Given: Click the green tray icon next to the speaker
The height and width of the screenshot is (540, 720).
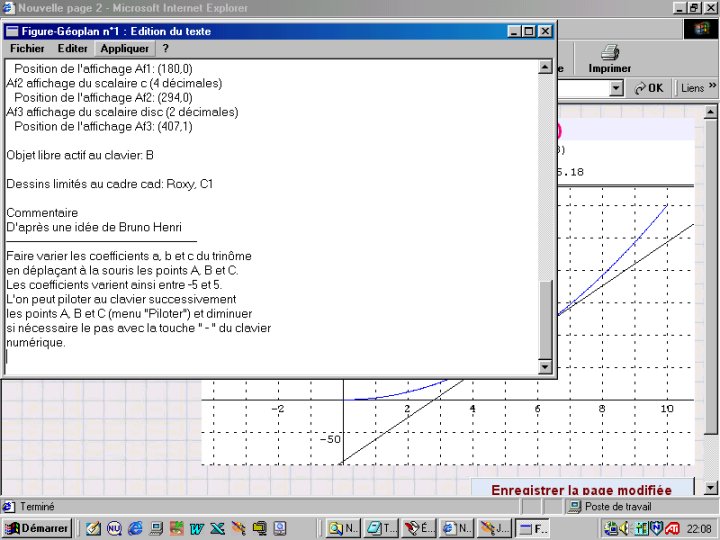Looking at the screenshot, I should (641, 529).
